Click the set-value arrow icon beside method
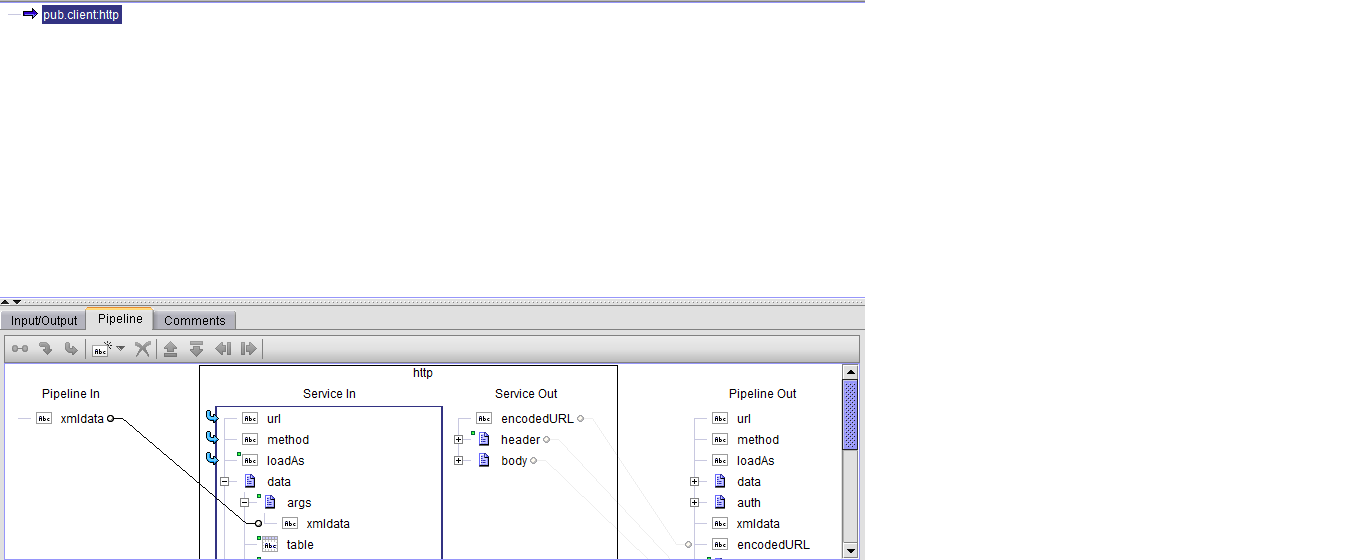Viewport: 1360px width, 560px height. click(211, 438)
